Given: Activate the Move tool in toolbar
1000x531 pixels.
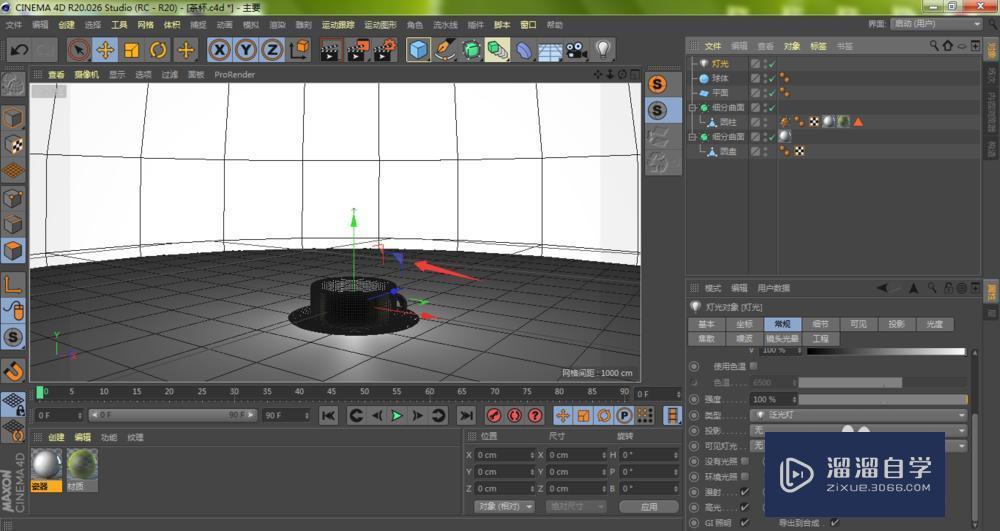Looking at the screenshot, I should [x=105, y=50].
